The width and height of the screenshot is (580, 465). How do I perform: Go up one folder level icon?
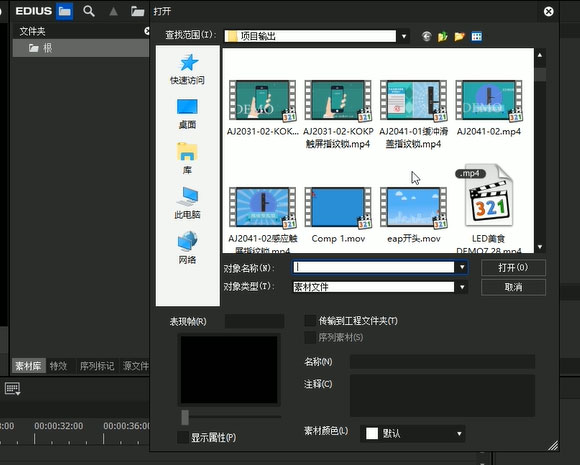point(443,36)
